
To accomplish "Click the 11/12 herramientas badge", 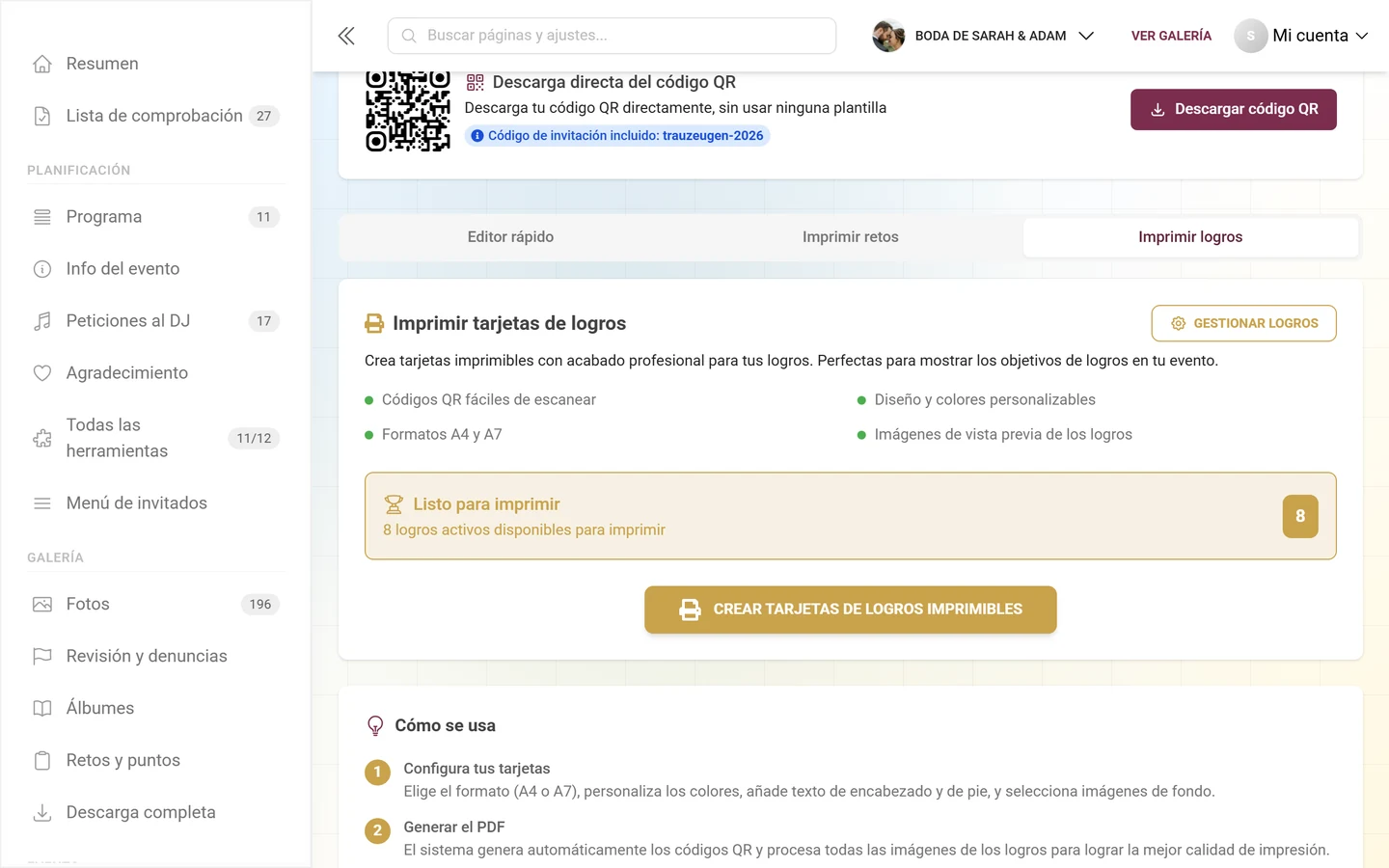I will (x=255, y=438).
